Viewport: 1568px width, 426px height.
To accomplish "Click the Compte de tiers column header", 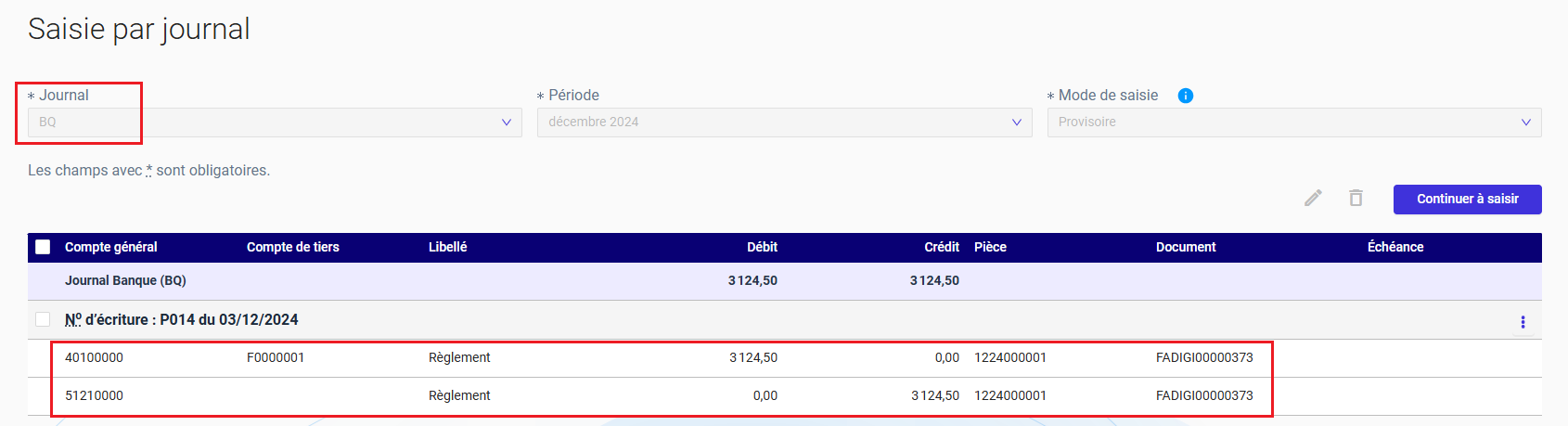I will point(293,247).
